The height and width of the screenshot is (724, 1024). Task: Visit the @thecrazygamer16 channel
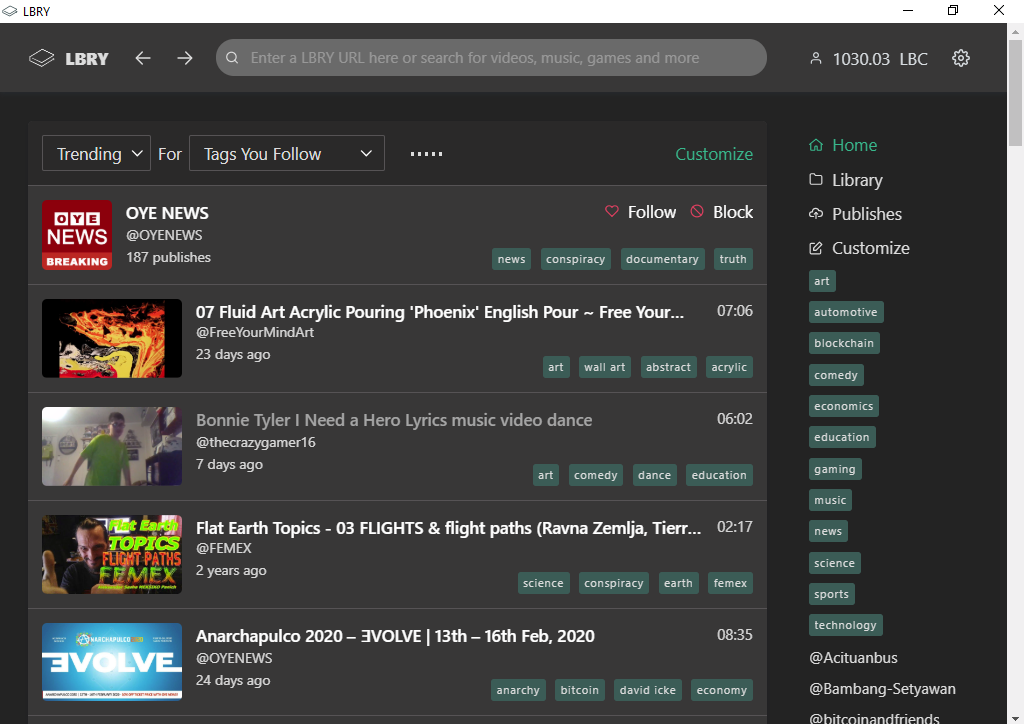[x=255, y=443]
